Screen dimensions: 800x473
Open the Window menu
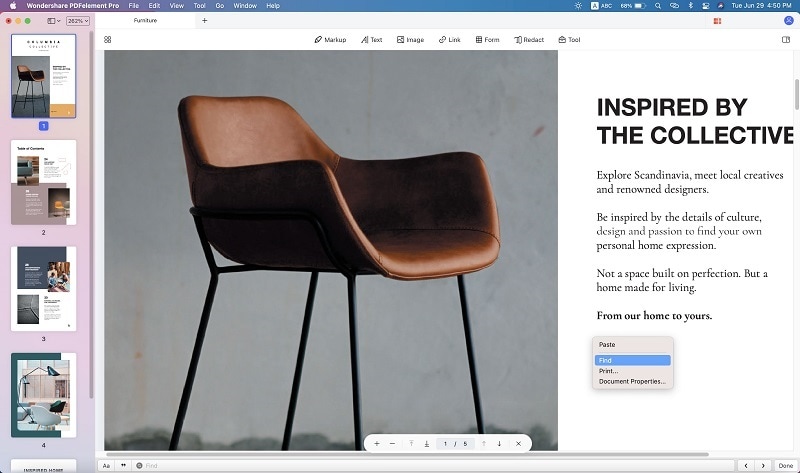coord(245,6)
